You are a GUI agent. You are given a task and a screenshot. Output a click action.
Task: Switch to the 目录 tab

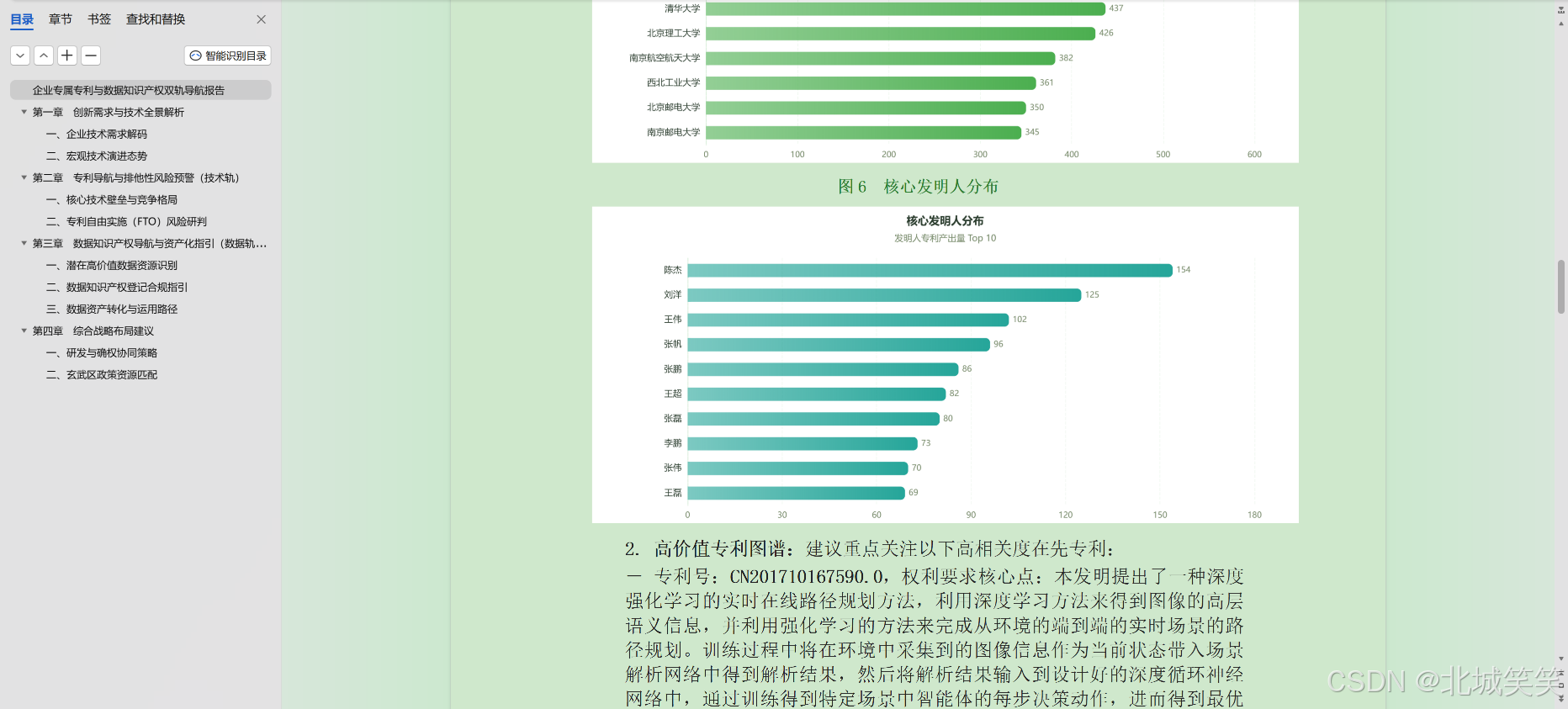point(22,19)
